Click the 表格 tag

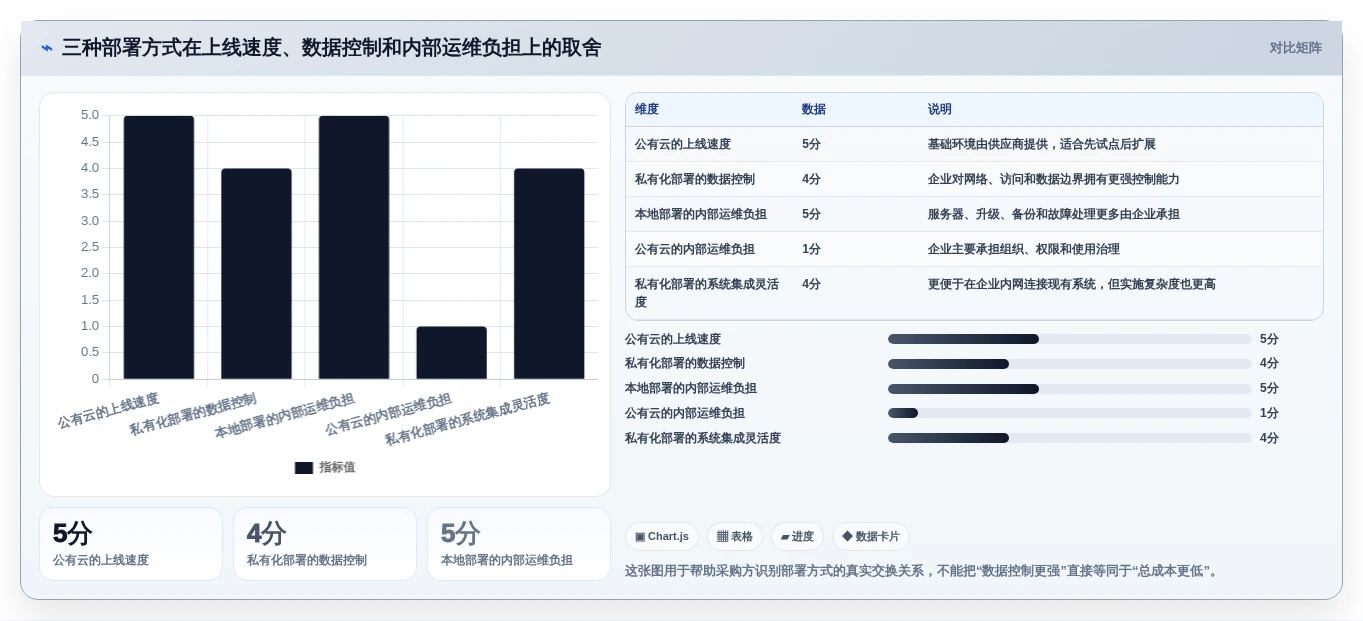point(735,537)
